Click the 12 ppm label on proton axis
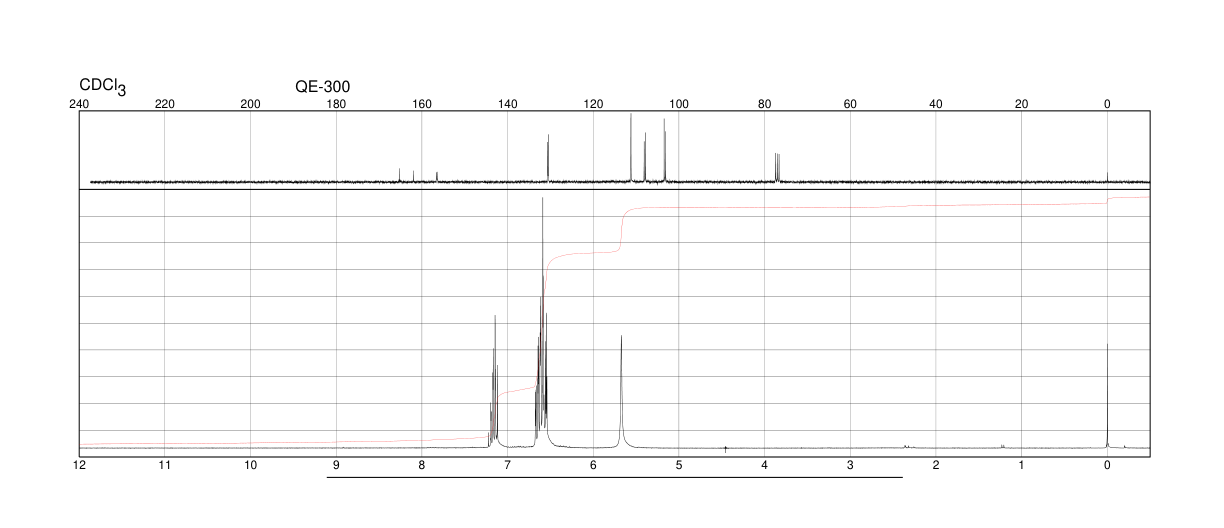 [x=79, y=465]
